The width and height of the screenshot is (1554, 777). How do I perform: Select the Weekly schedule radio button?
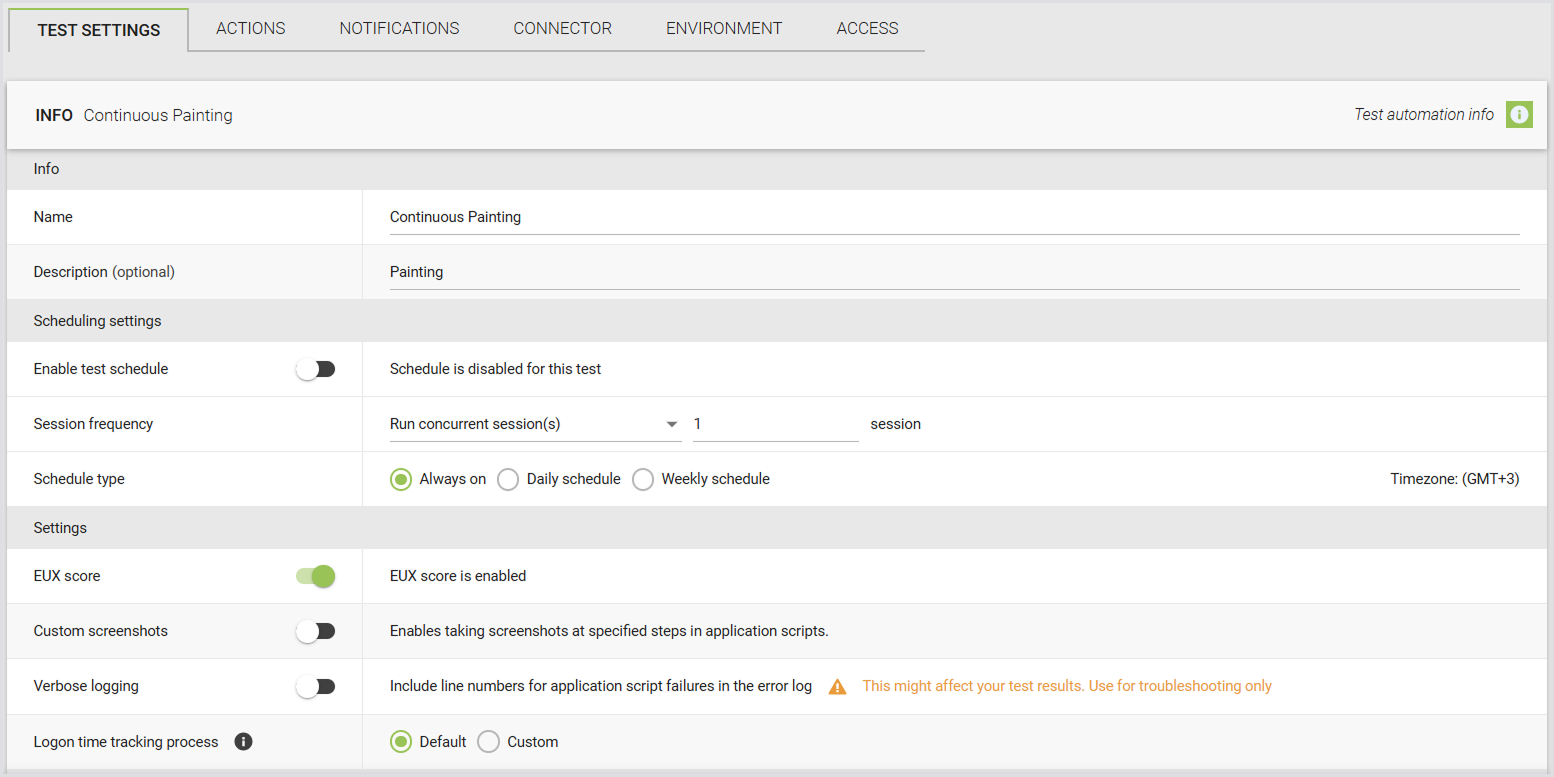pos(643,479)
